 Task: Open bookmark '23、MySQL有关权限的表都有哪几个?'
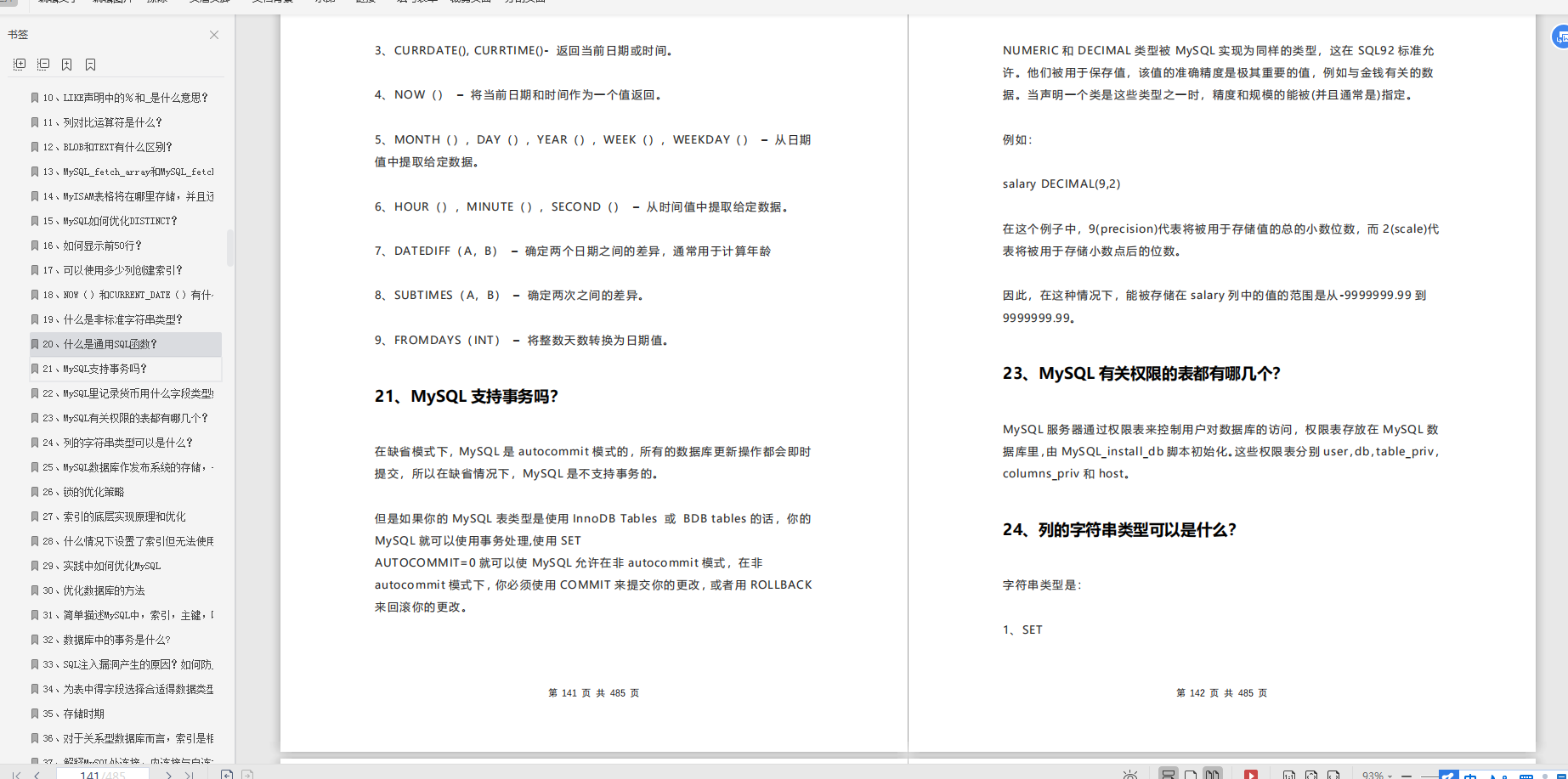tap(125, 418)
